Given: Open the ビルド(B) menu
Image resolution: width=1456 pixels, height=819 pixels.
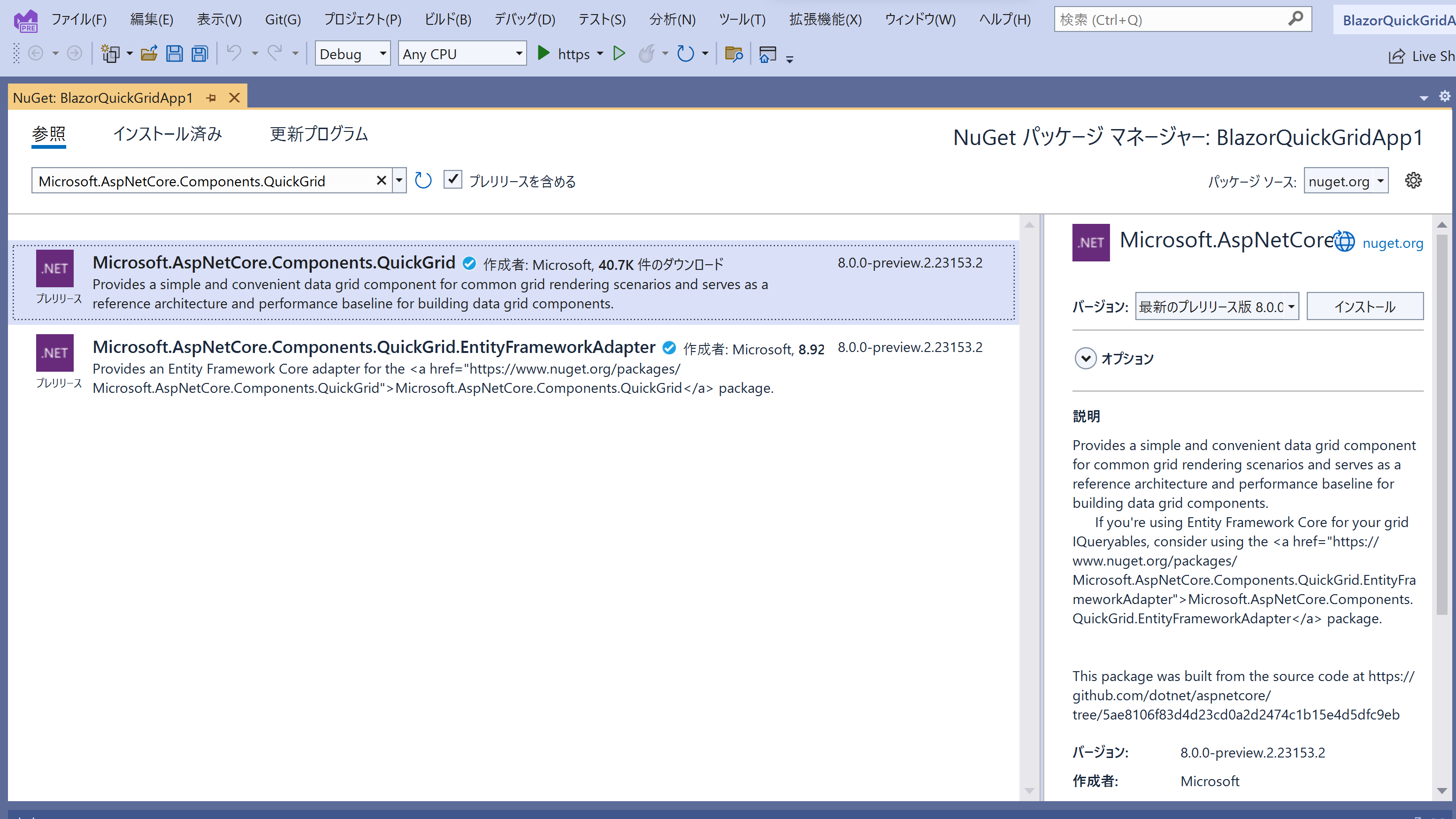Looking at the screenshot, I should 448,20.
